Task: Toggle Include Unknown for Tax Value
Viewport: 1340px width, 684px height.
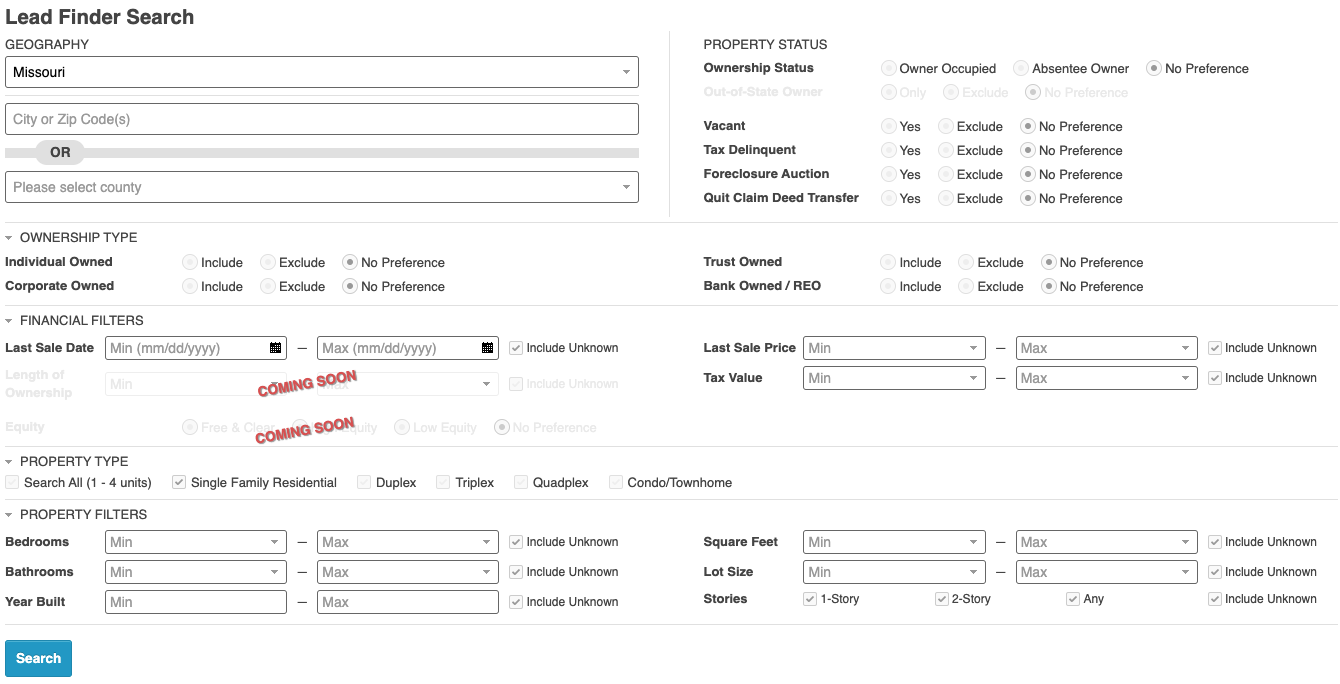Action: [x=1215, y=378]
